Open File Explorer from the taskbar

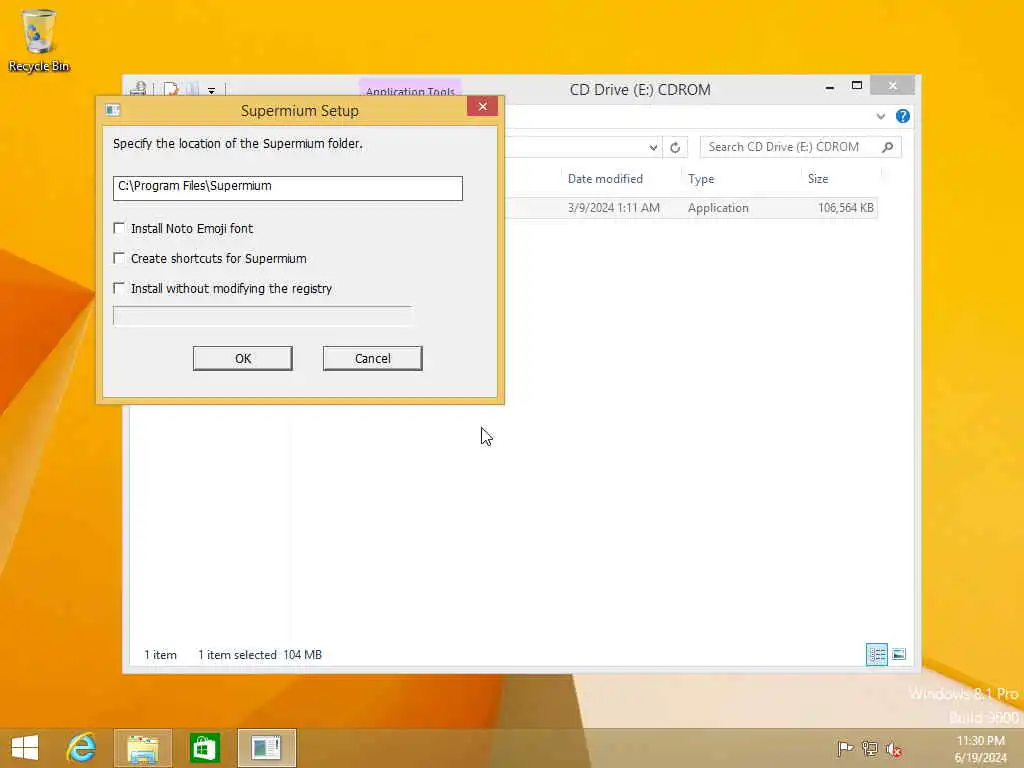click(x=143, y=748)
